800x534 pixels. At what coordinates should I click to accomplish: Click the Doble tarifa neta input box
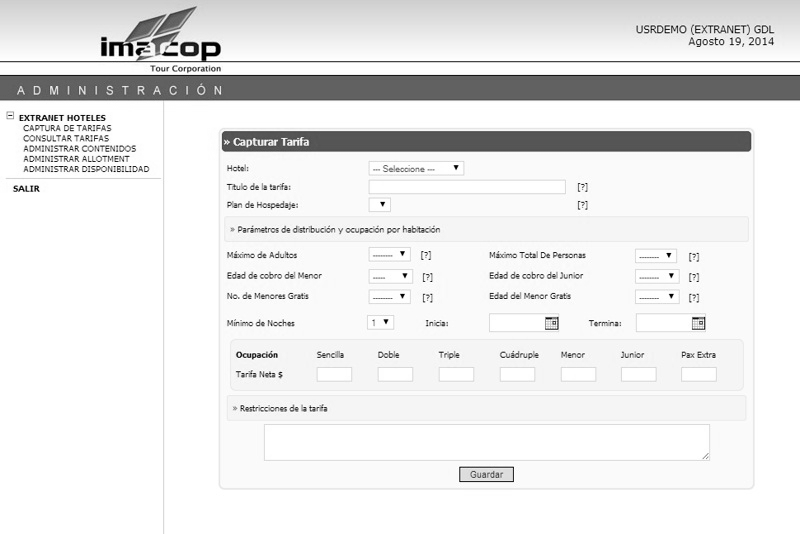tap(395, 374)
